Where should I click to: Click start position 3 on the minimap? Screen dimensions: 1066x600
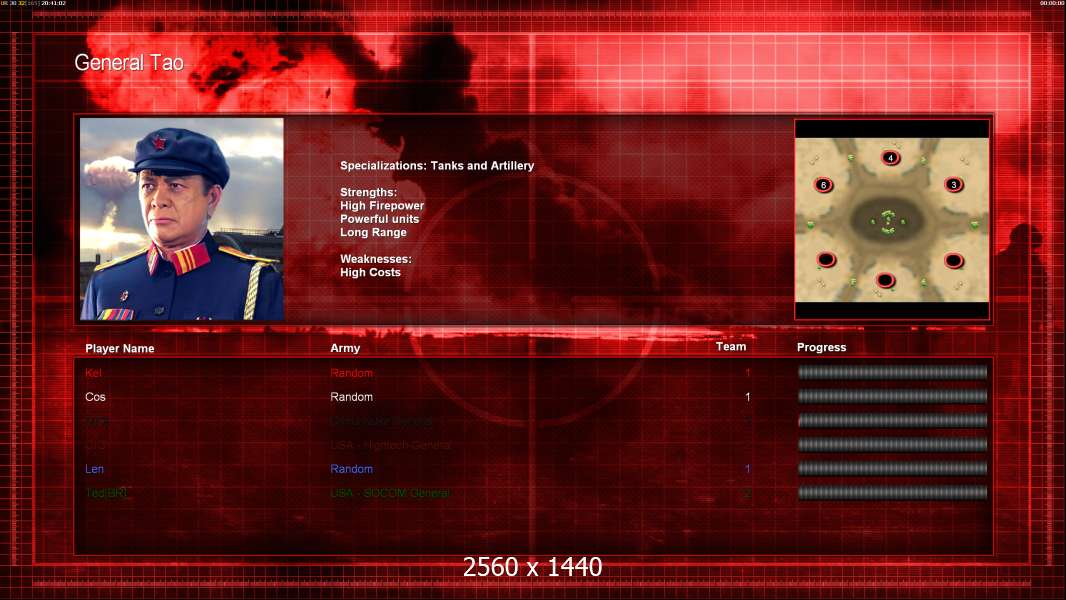click(x=953, y=184)
